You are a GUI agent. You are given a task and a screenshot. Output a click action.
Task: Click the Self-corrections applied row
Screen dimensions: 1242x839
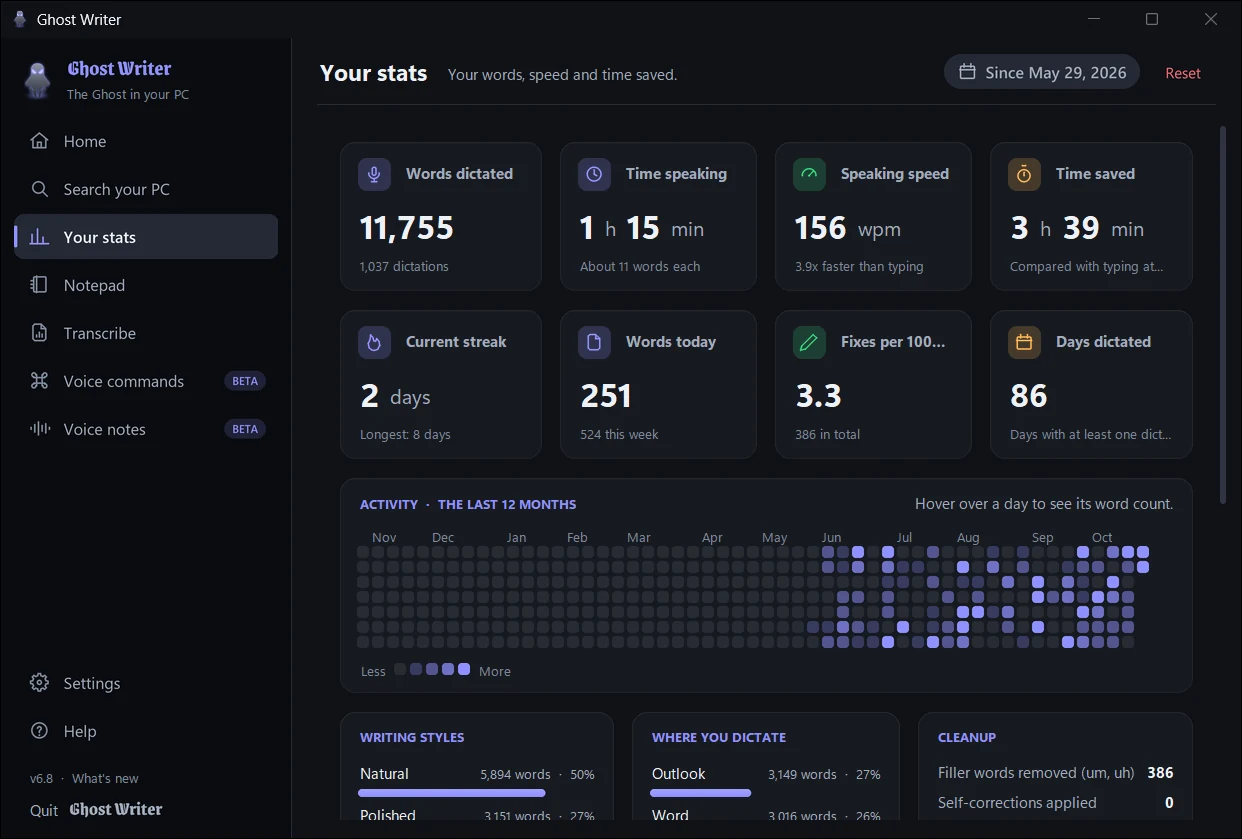click(x=1055, y=803)
